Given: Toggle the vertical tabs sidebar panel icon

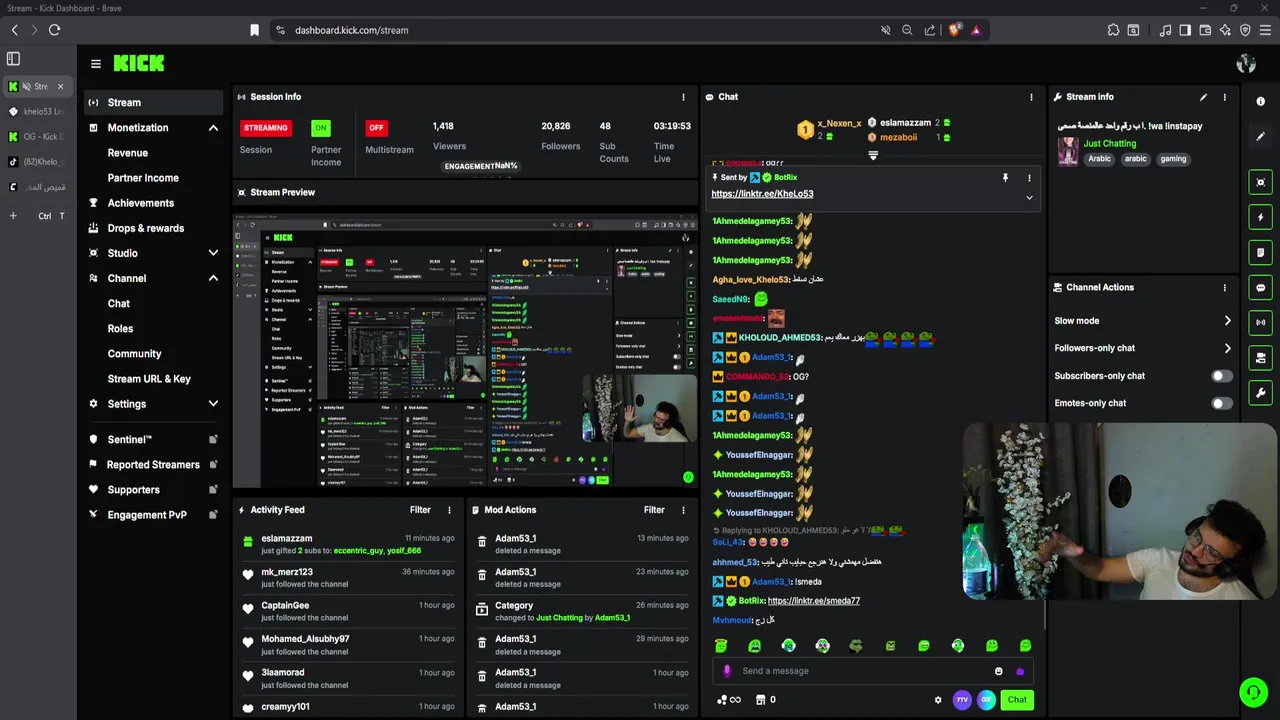Looking at the screenshot, I should [13, 59].
